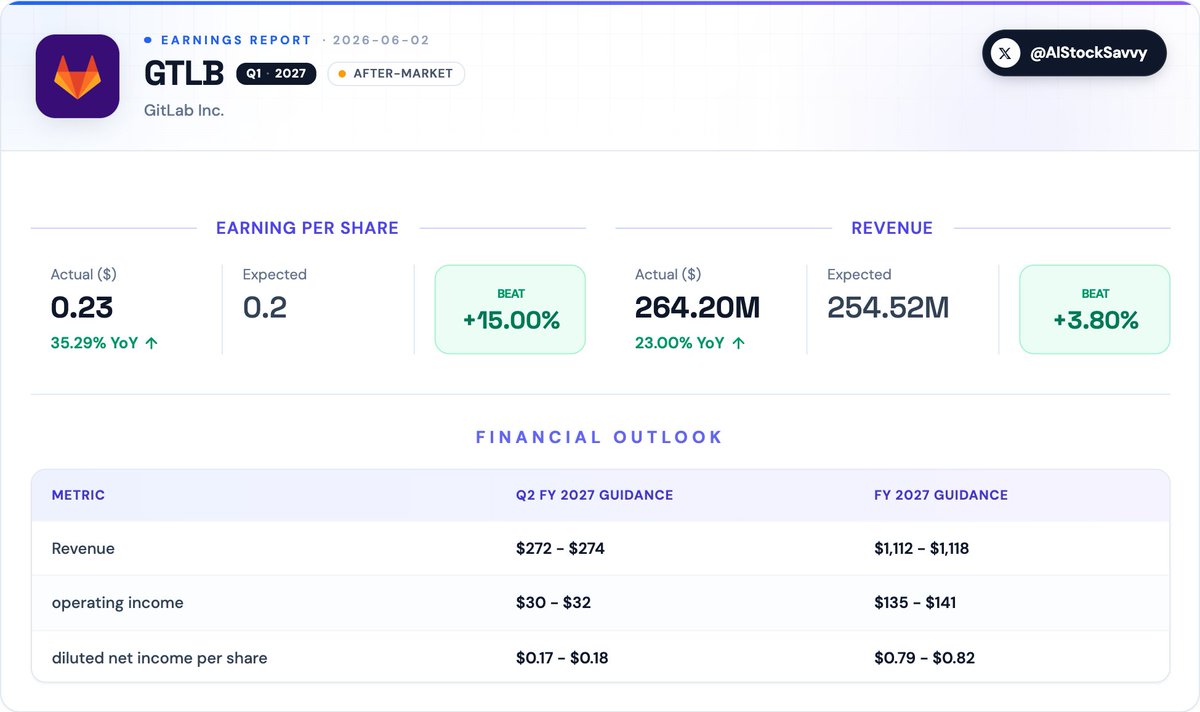
Task: Click the Q2 FY 2027 GUIDANCE header
Action: tap(594, 495)
